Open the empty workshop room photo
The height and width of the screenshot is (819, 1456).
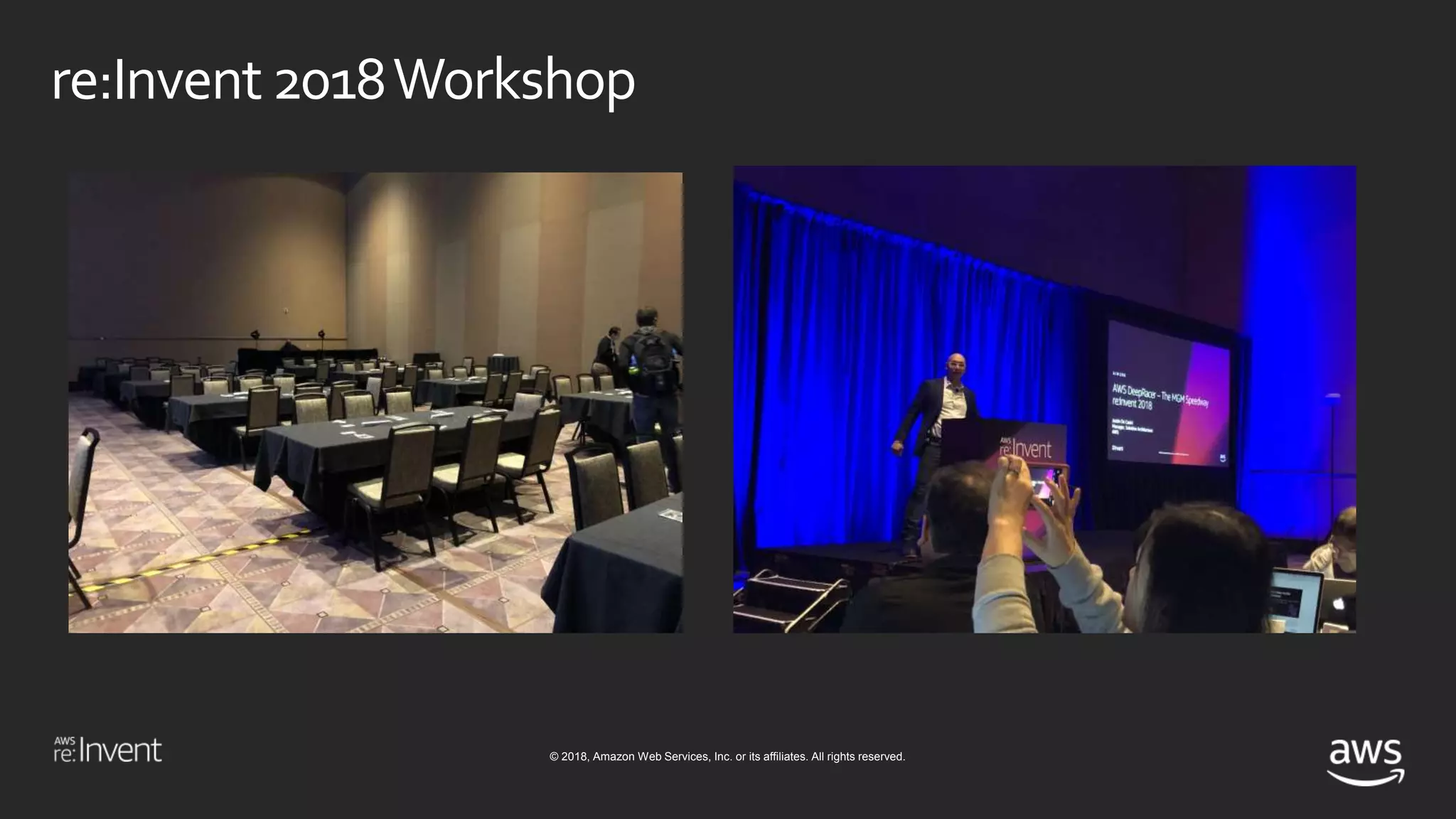[375, 402]
